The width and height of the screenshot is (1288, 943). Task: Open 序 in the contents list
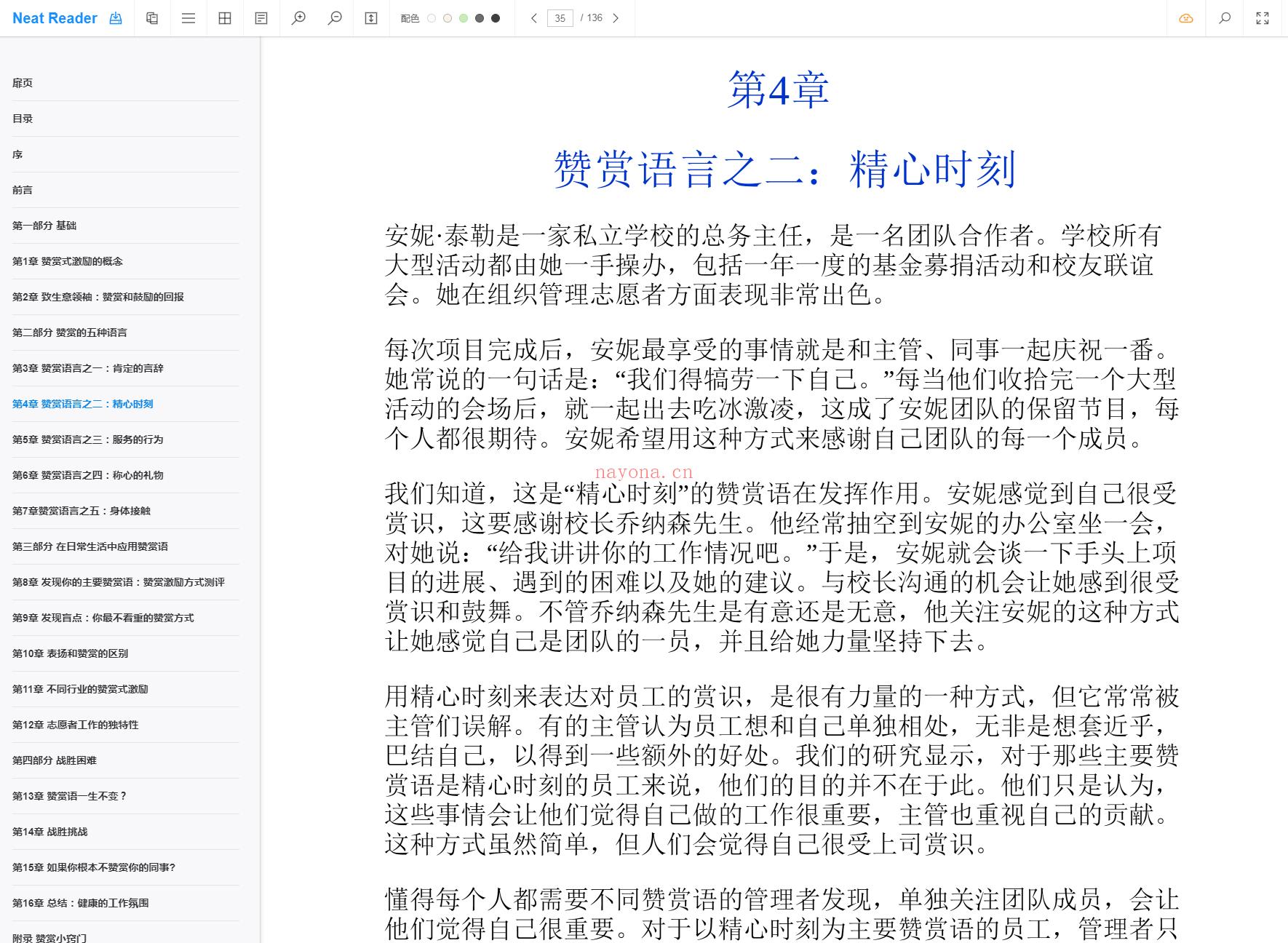17,154
